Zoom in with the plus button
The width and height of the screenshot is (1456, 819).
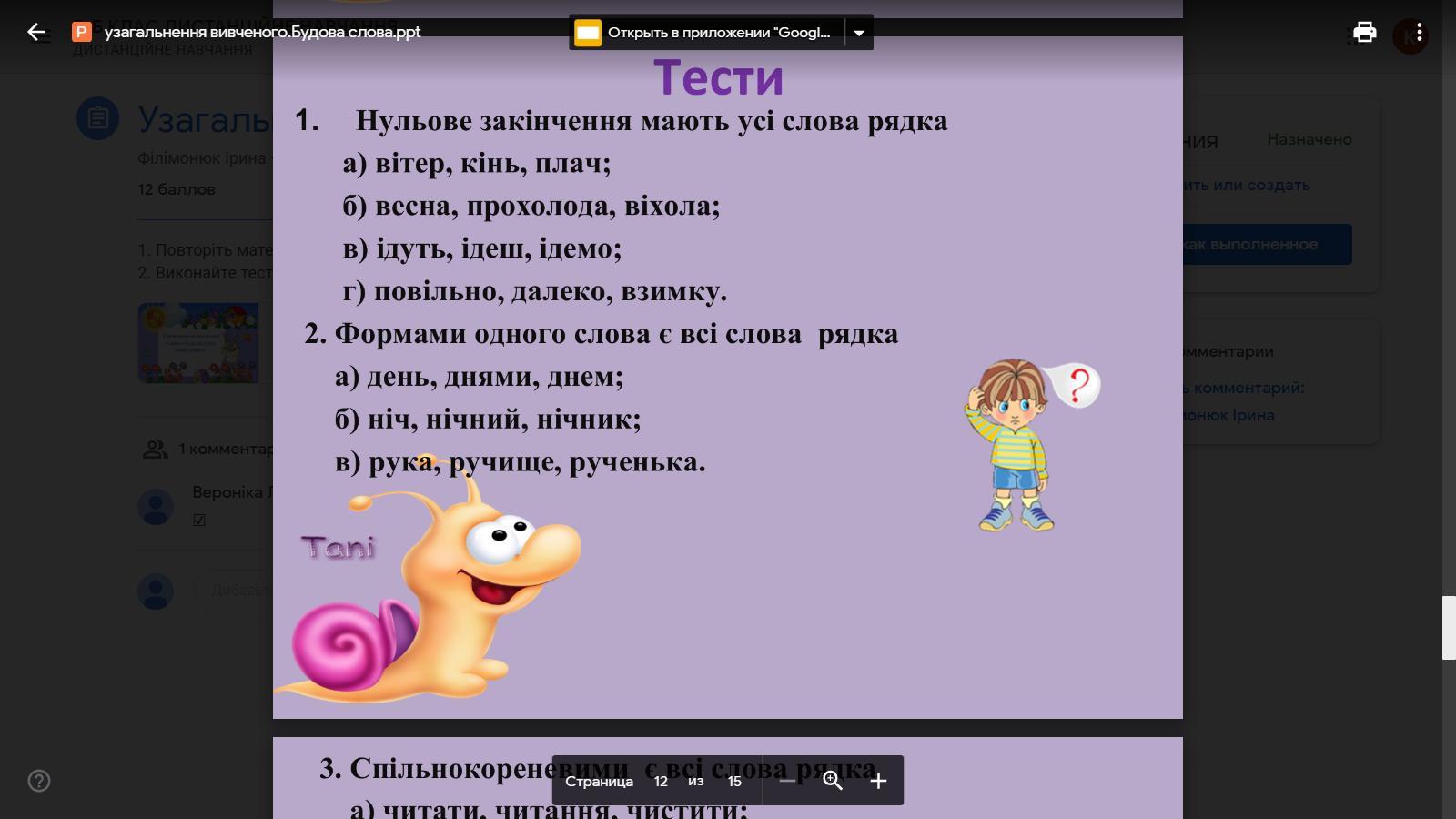click(x=878, y=781)
